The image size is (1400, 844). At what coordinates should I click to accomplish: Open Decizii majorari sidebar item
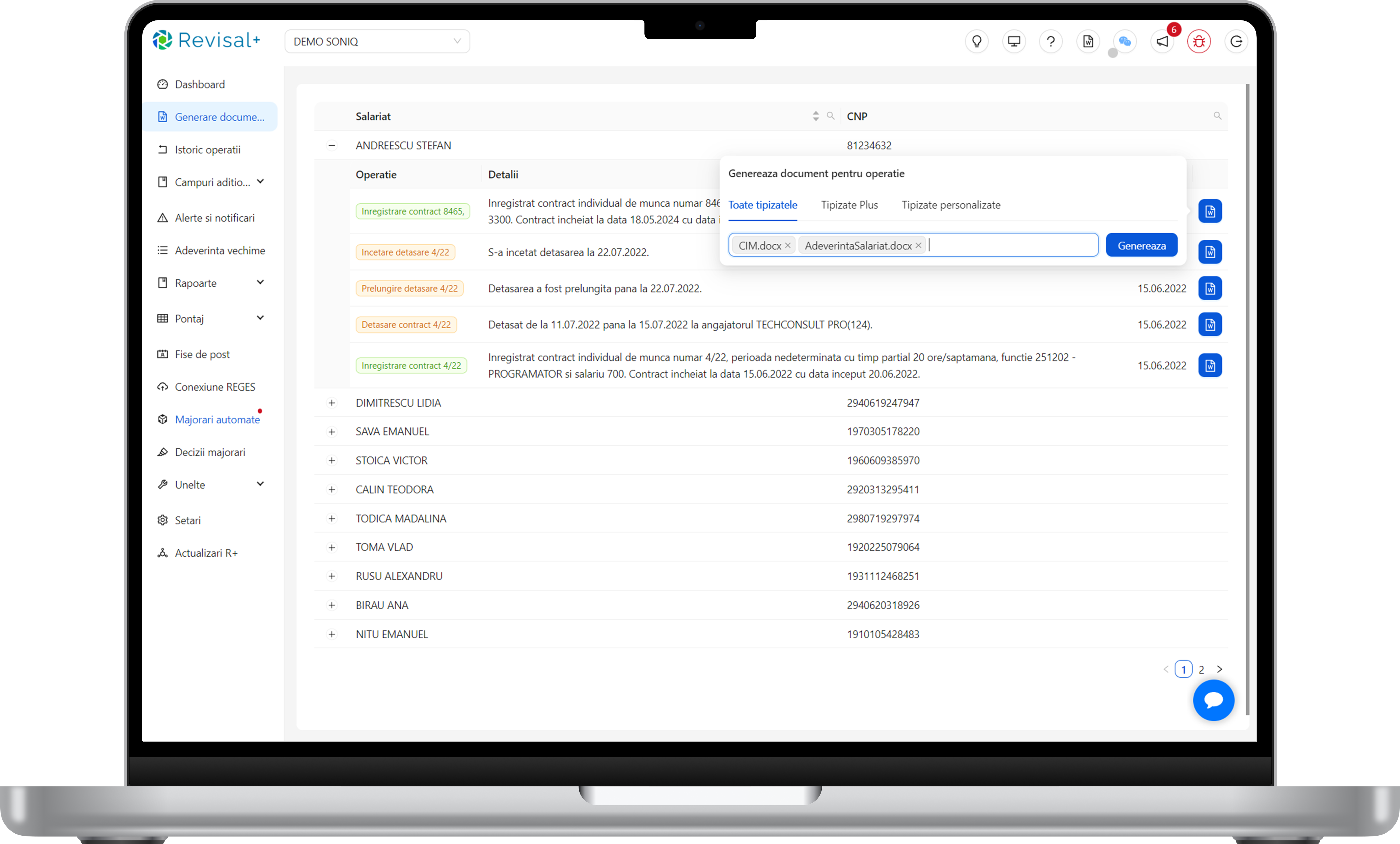(210, 452)
